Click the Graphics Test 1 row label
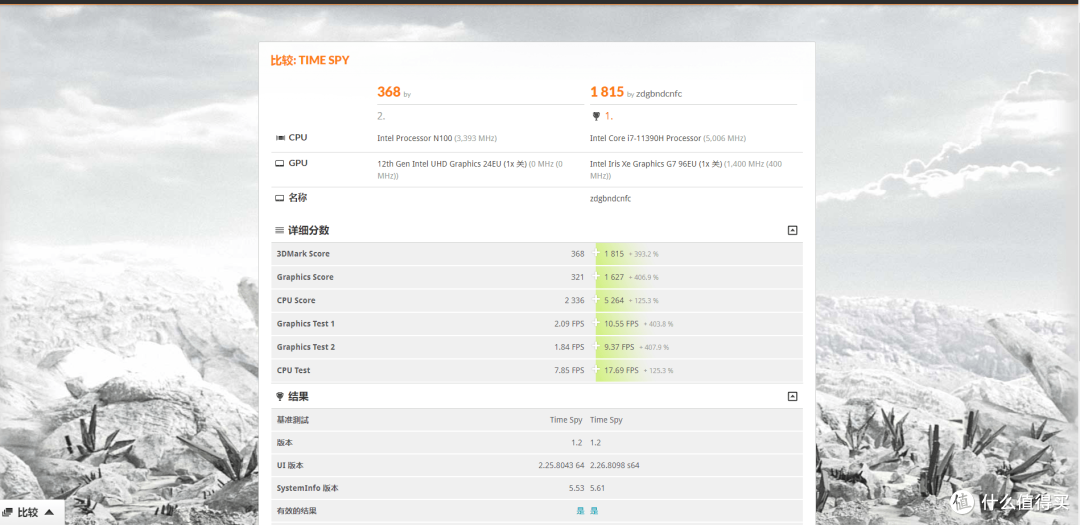The height and width of the screenshot is (525, 1080). 306,324
